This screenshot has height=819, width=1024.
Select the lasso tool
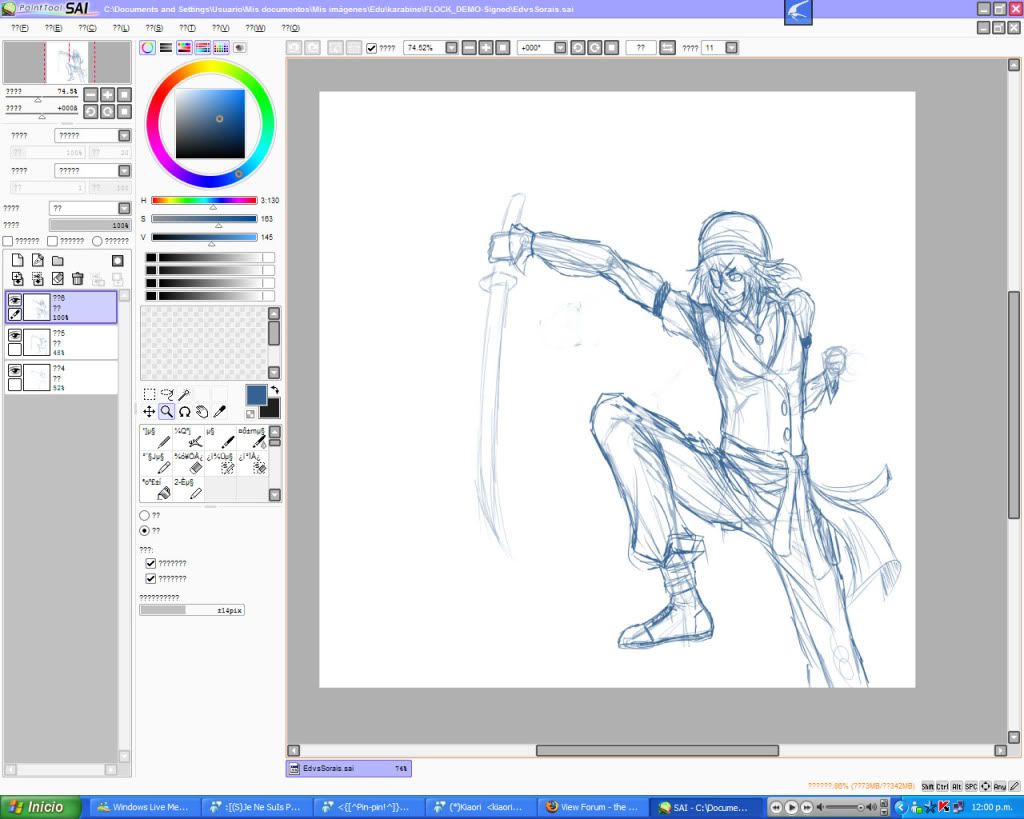(167, 394)
